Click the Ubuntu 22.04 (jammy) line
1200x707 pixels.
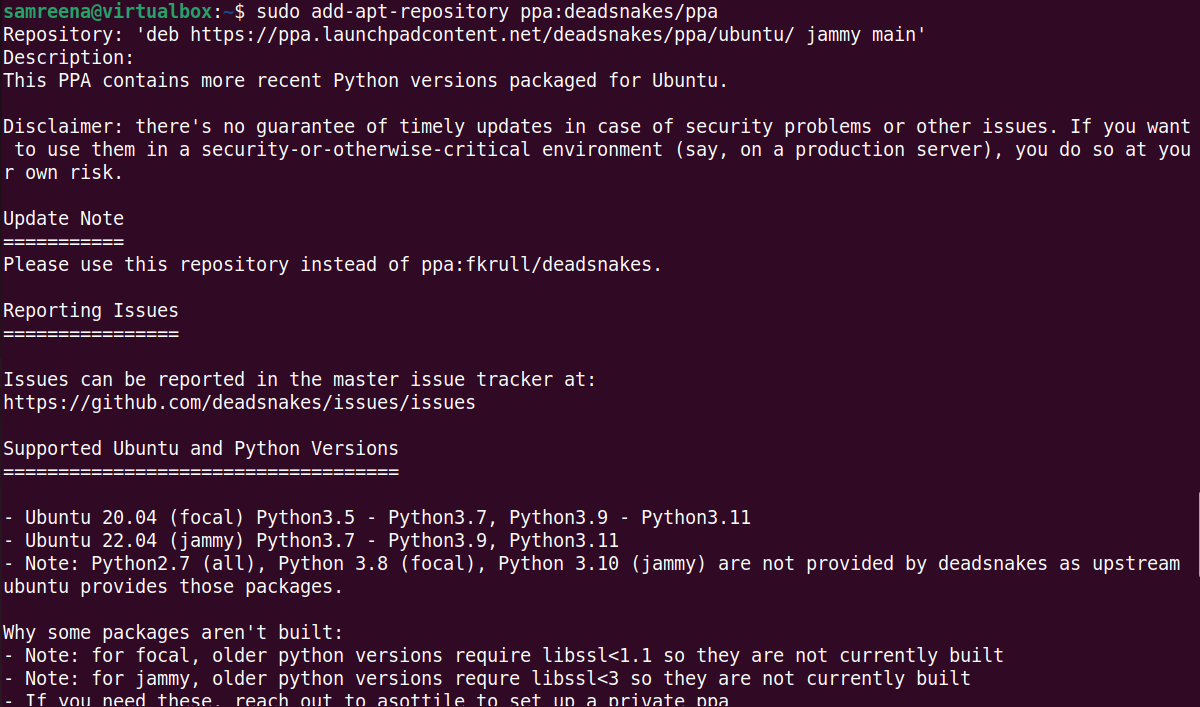pyautogui.click(x=311, y=541)
